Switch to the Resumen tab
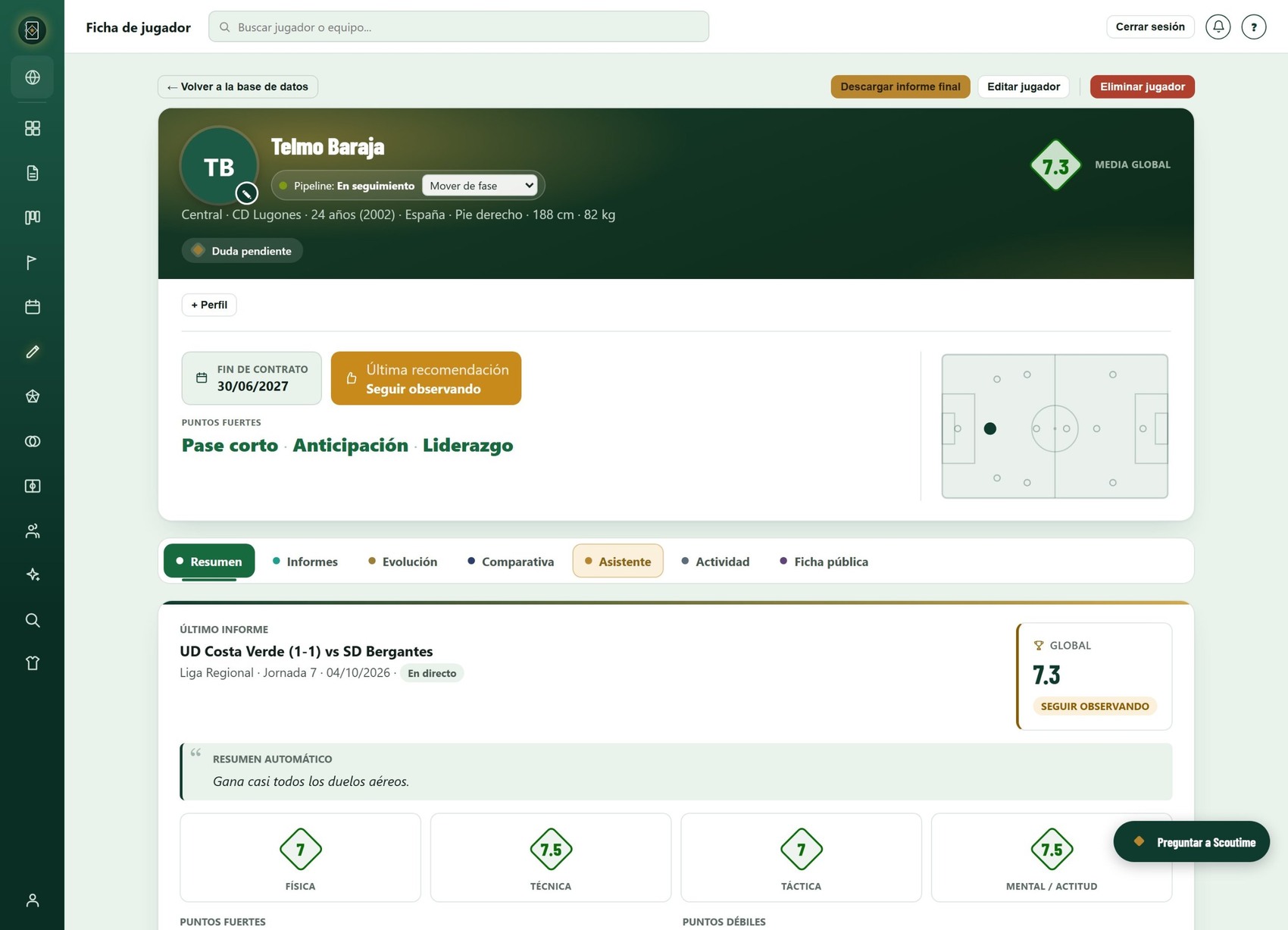The image size is (1288, 930). click(x=209, y=562)
